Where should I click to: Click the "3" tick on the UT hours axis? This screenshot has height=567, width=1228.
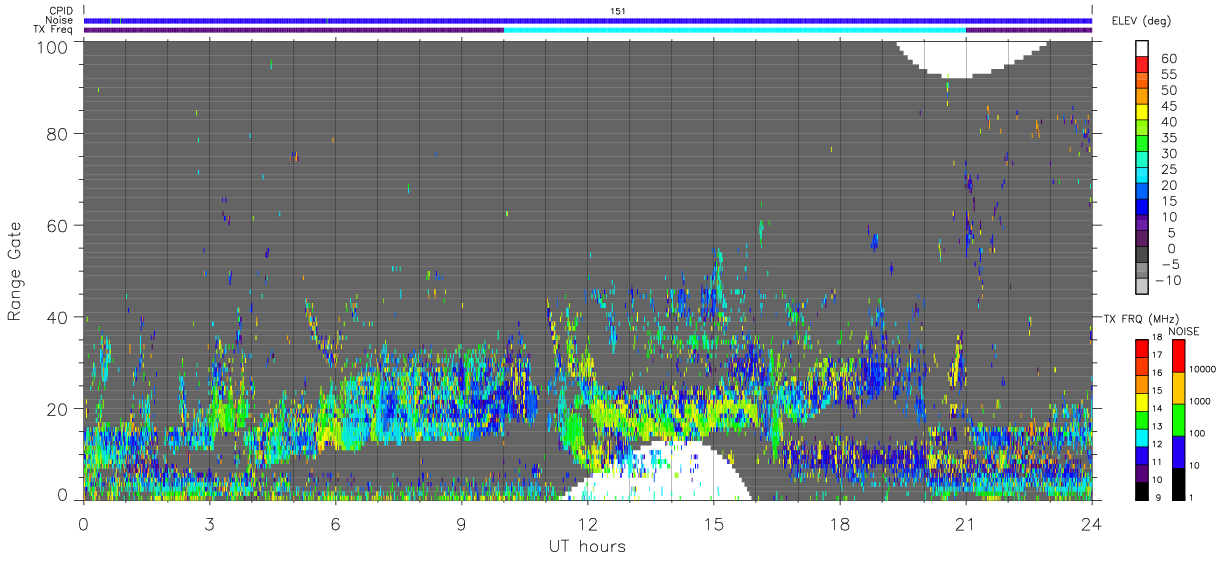coord(210,524)
